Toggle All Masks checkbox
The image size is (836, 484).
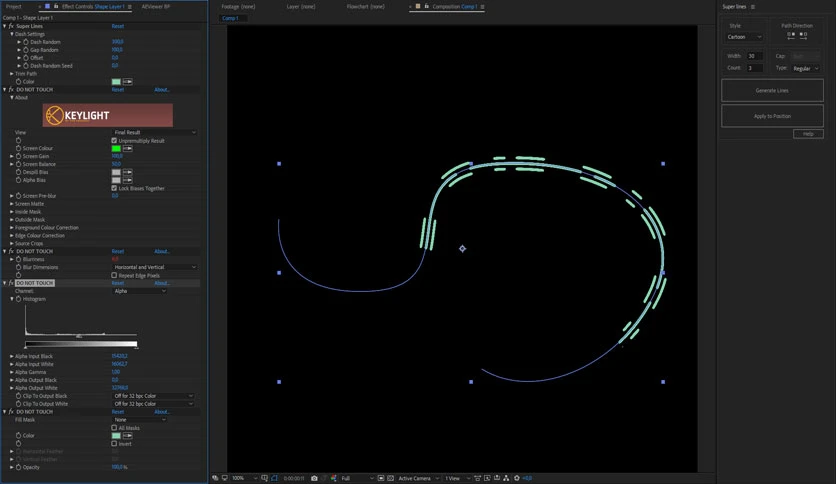coord(114,427)
